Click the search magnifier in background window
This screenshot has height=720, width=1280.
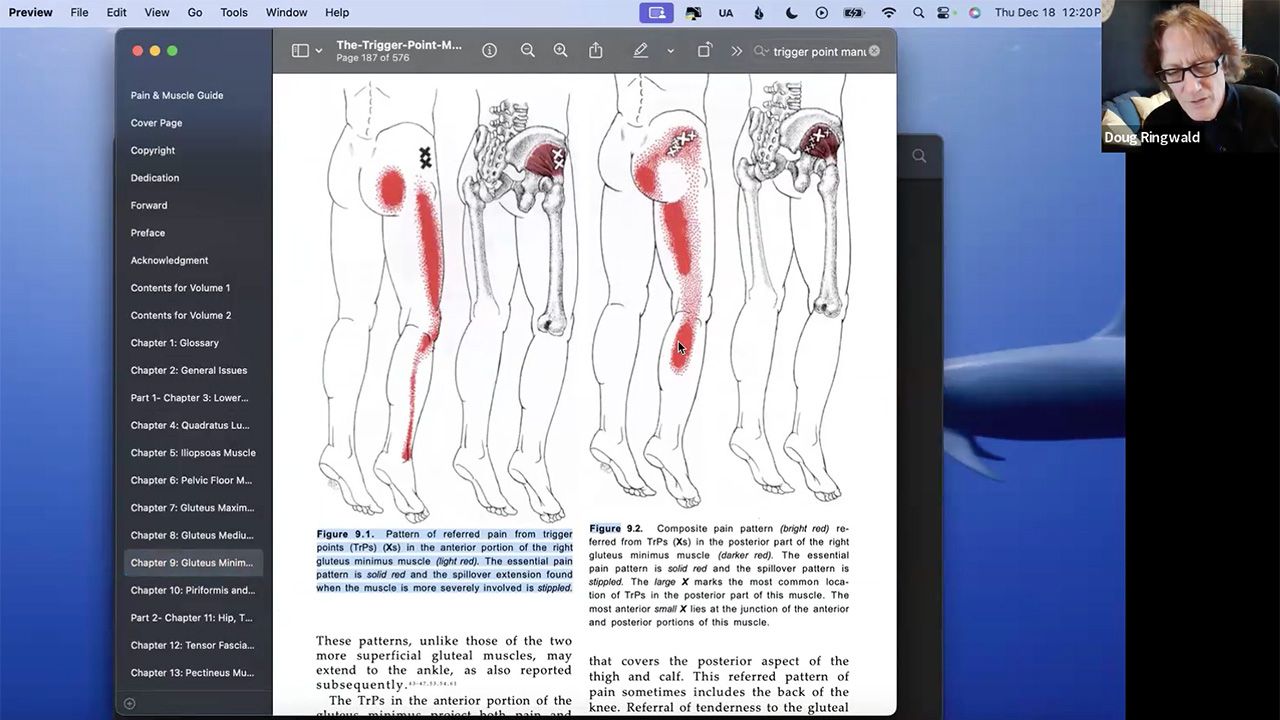pyautogui.click(x=919, y=156)
